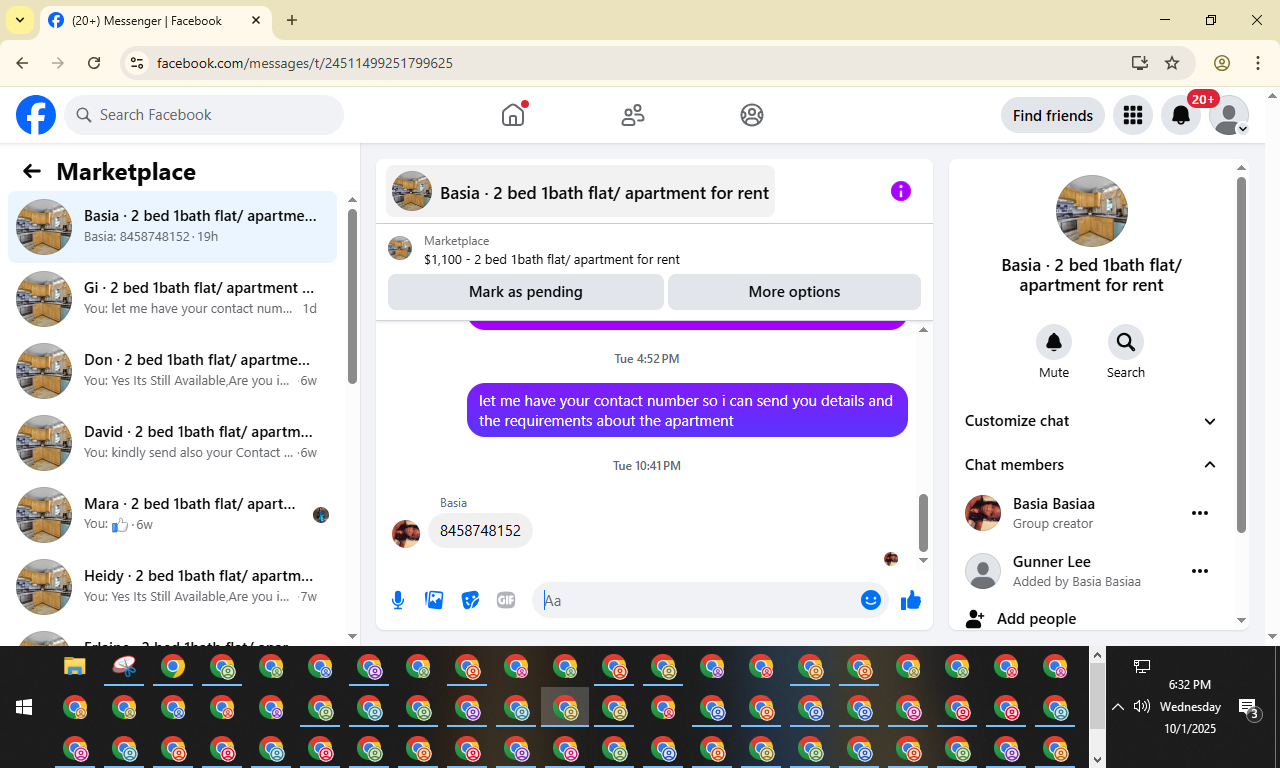1280x768 pixels.
Task: Click the purple contact number message bubble
Action: (x=687, y=410)
